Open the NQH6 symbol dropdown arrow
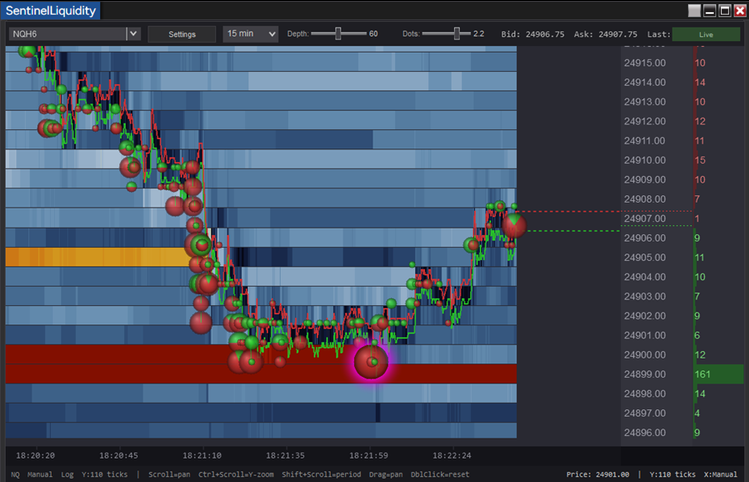Viewport: 749px width, 482px height. [133, 34]
